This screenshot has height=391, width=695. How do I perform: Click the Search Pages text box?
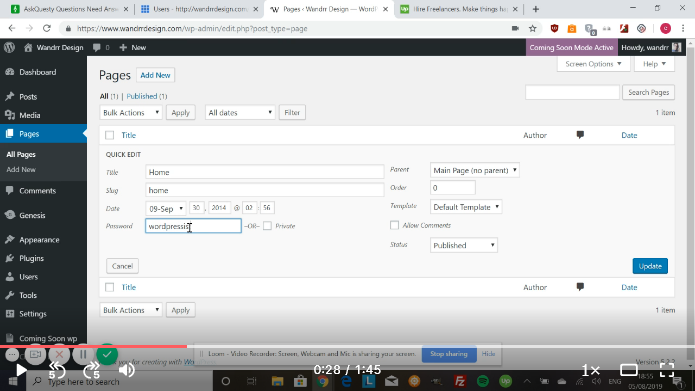tap(572, 92)
